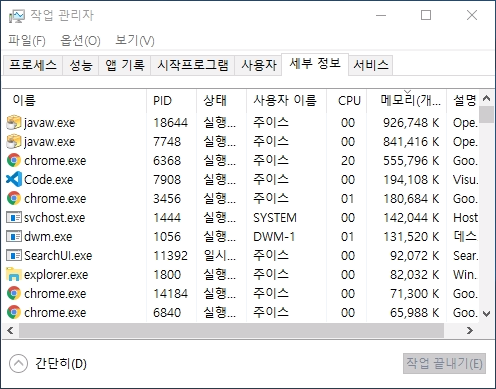Click the explorer.exe folder icon
496x389 pixels.
click(14, 274)
